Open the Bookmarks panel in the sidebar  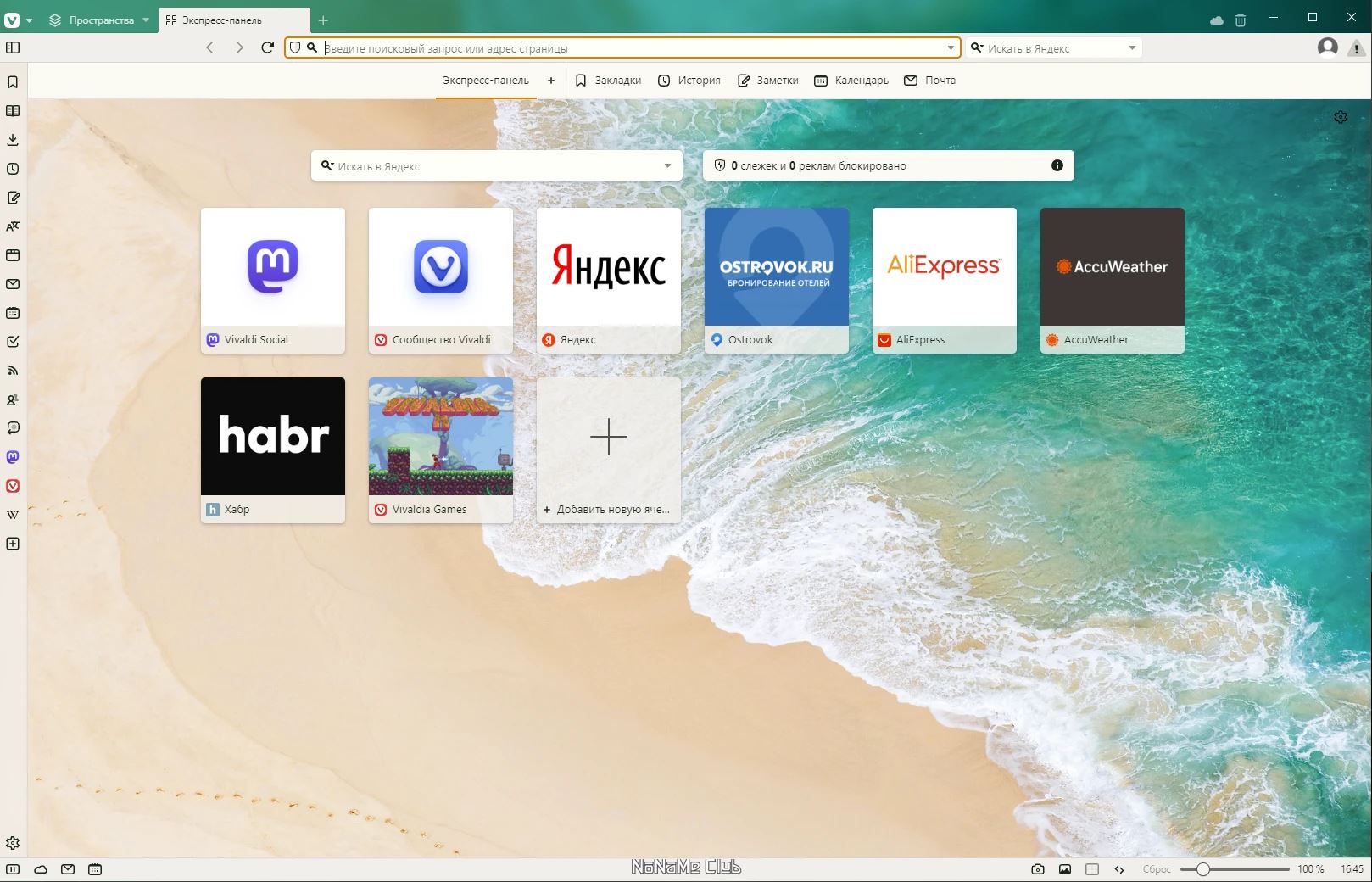point(13,82)
